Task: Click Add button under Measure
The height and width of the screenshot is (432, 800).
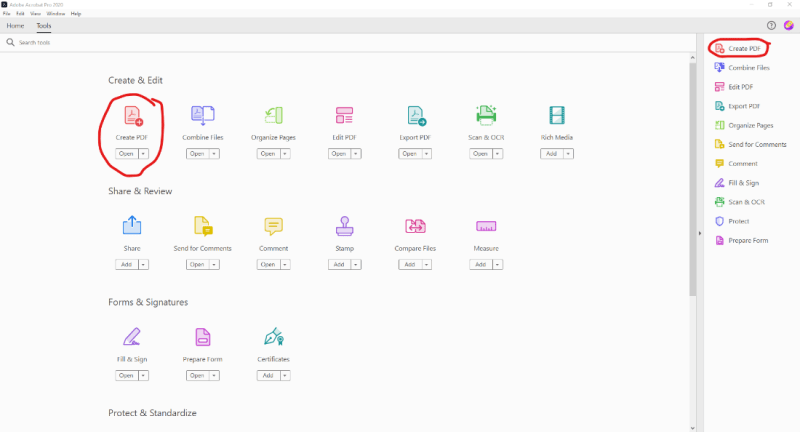Action: 481,264
